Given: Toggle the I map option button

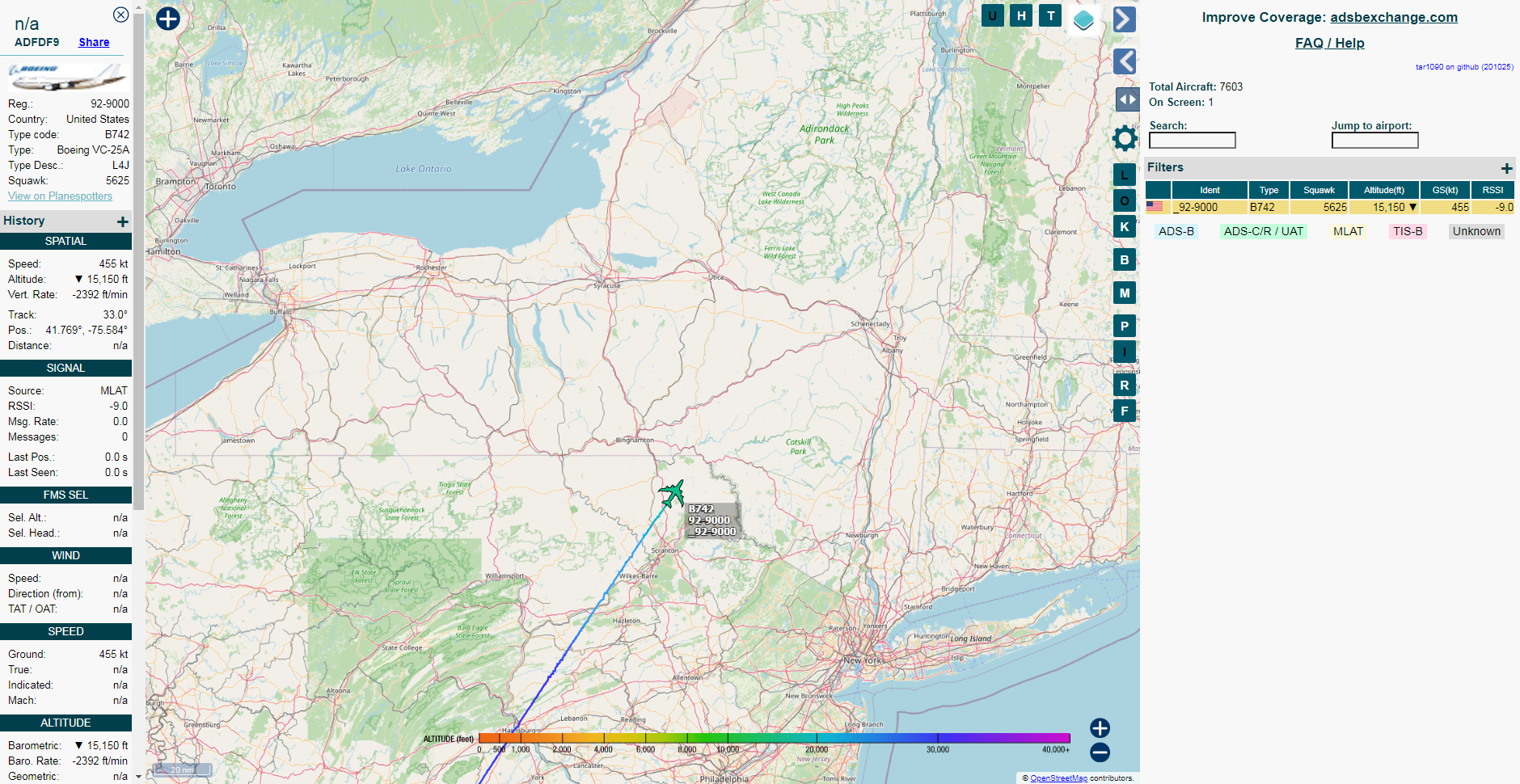Looking at the screenshot, I should (x=1125, y=352).
